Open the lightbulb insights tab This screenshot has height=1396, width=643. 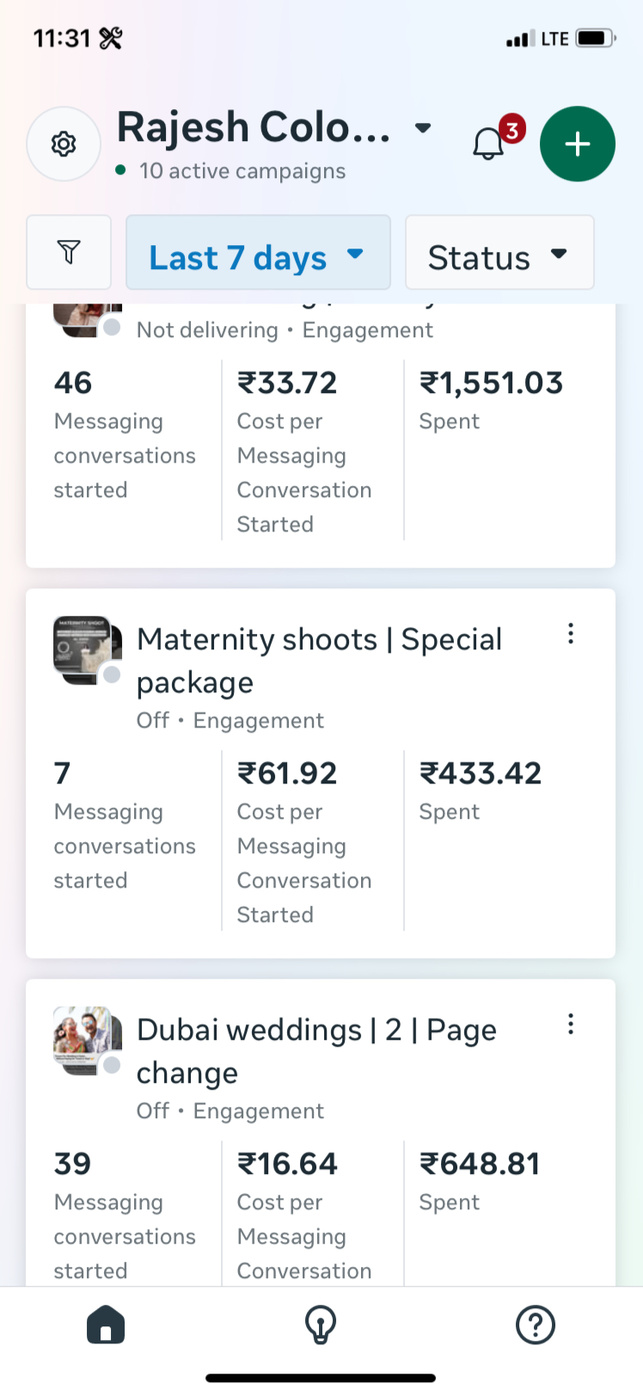(x=320, y=1326)
